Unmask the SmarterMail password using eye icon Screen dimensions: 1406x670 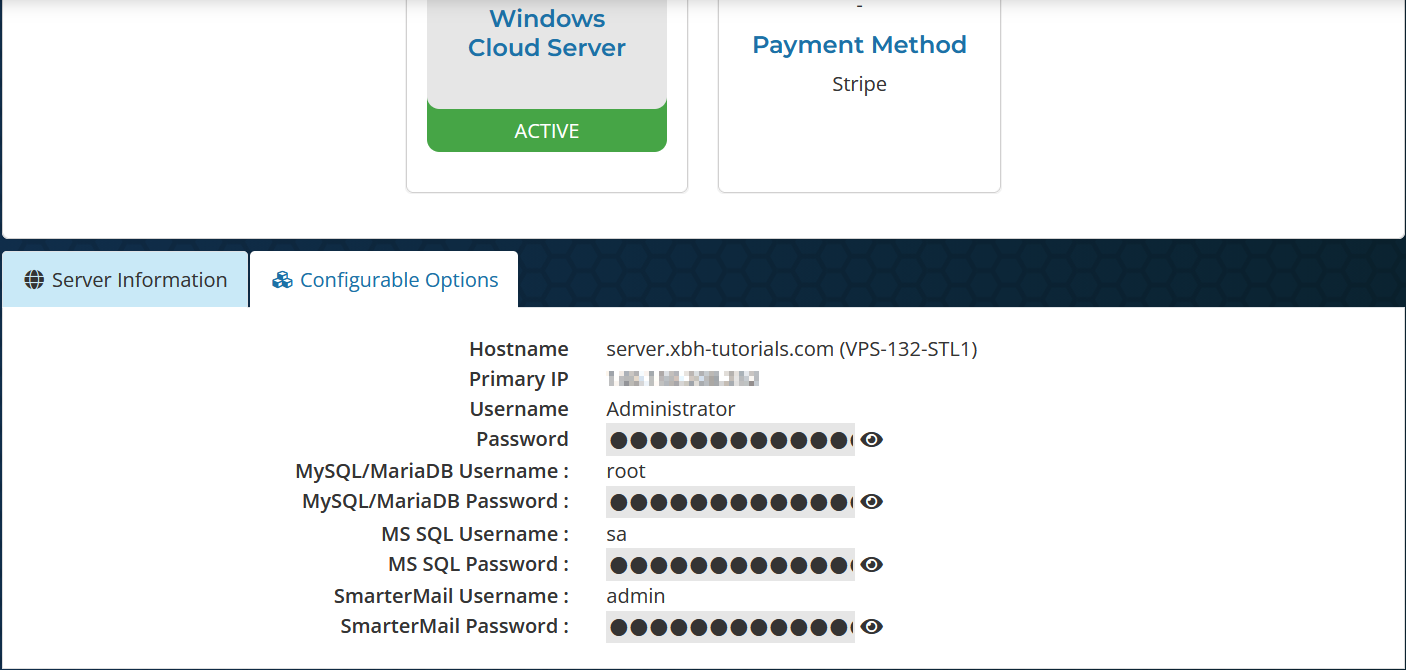(871, 626)
